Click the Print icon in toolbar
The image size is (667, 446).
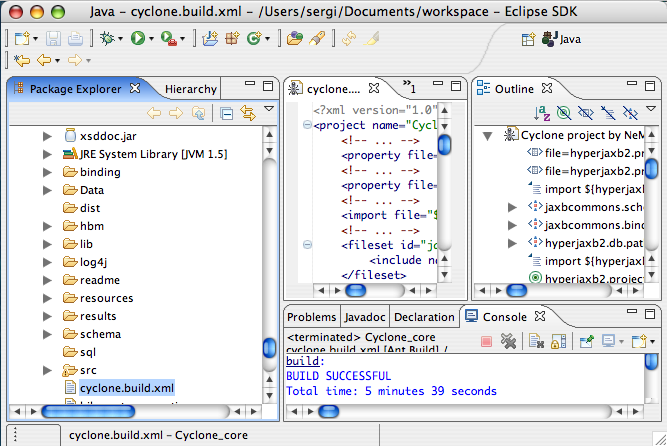(x=75, y=39)
